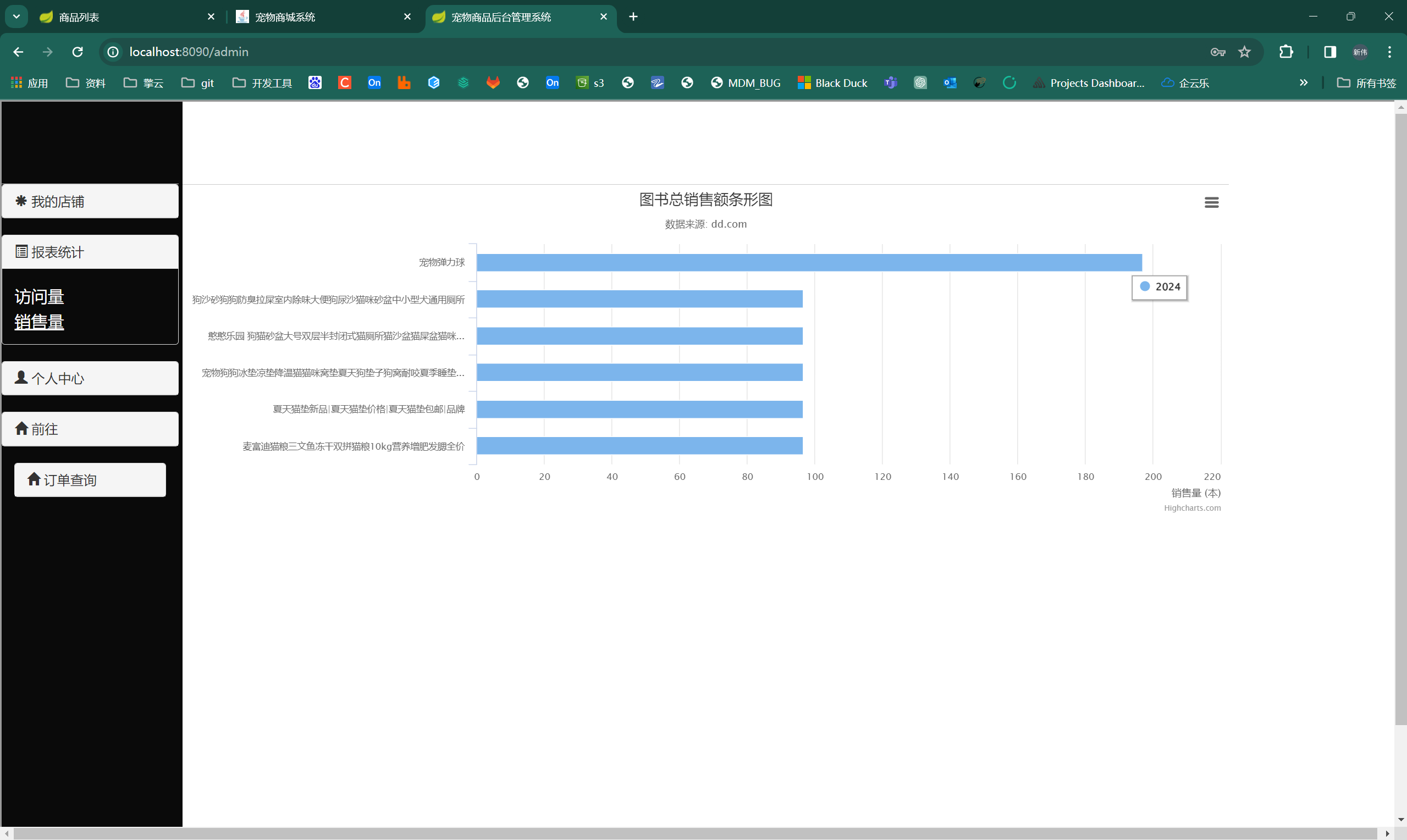Open the tab search dropdown arrow
Screen dimensions: 1407x840
(x=16, y=16)
